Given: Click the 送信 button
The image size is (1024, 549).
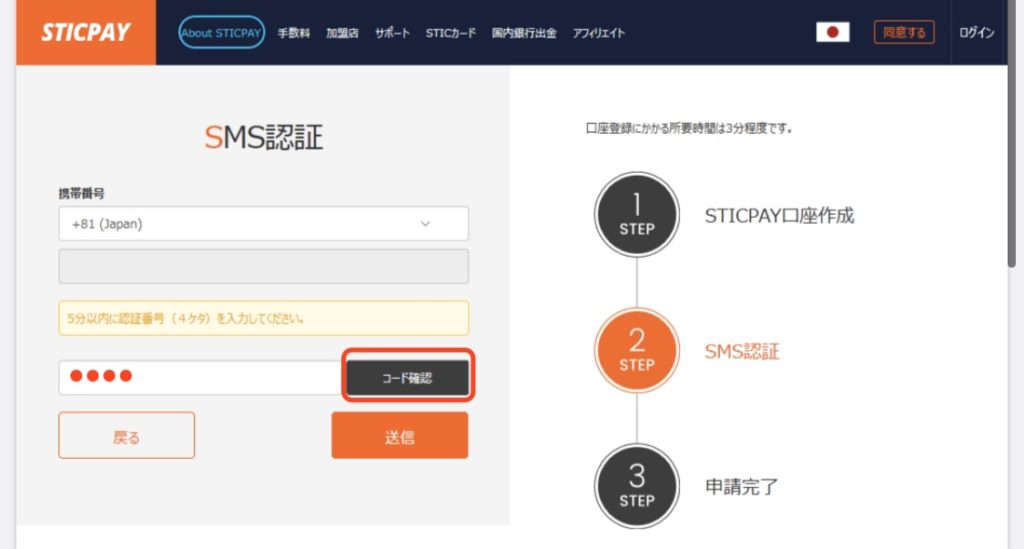Looking at the screenshot, I should [400, 435].
